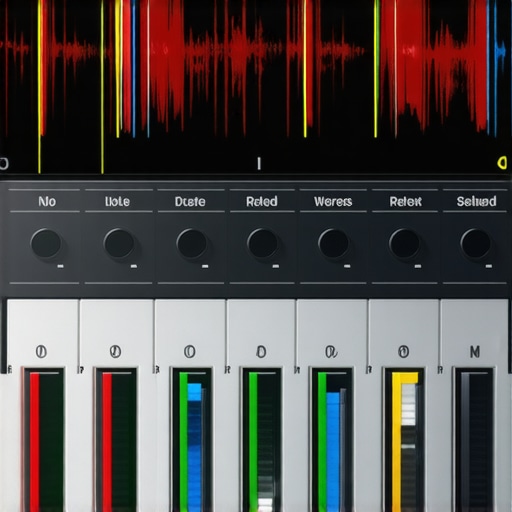
Task: Click the knob under the Uole label
Action: pyautogui.click(x=119, y=243)
